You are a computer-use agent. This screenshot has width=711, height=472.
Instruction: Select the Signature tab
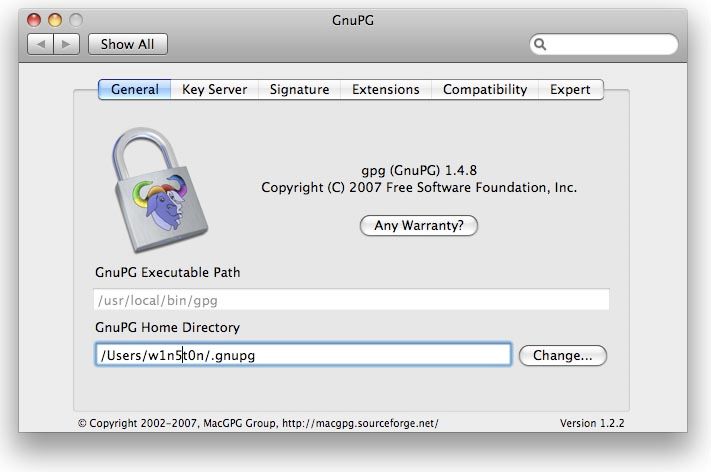299,89
